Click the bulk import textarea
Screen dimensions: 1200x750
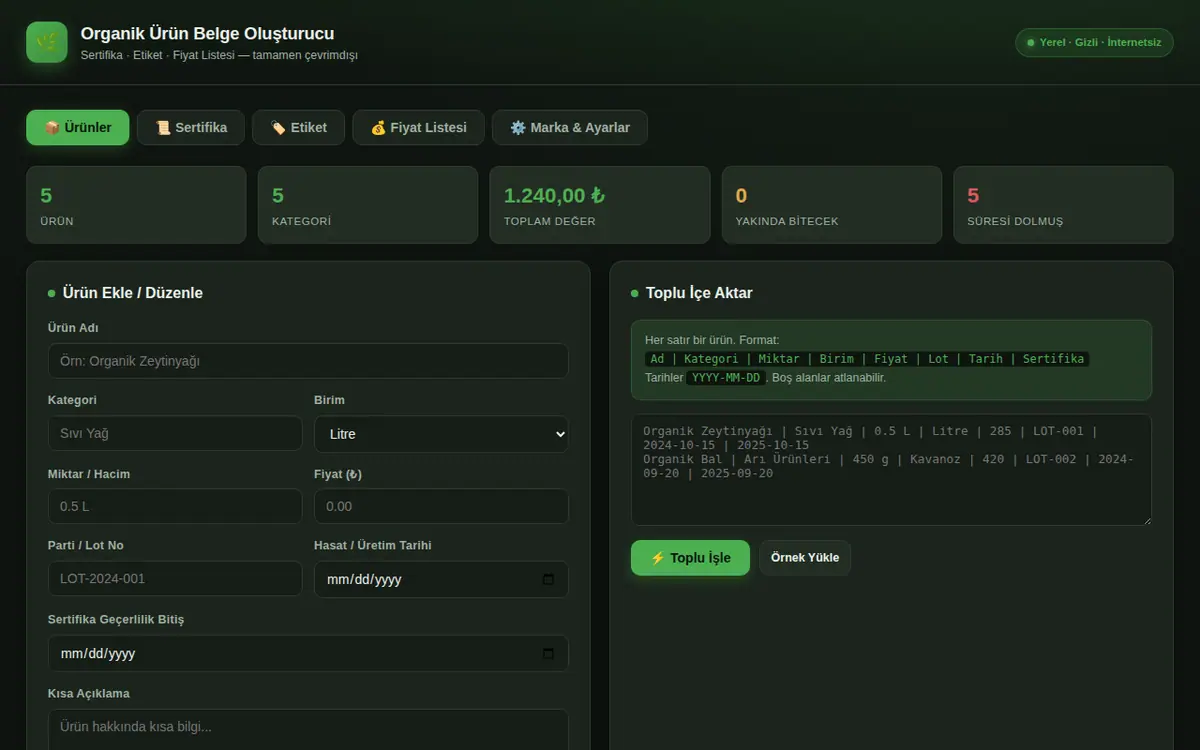[x=891, y=470]
